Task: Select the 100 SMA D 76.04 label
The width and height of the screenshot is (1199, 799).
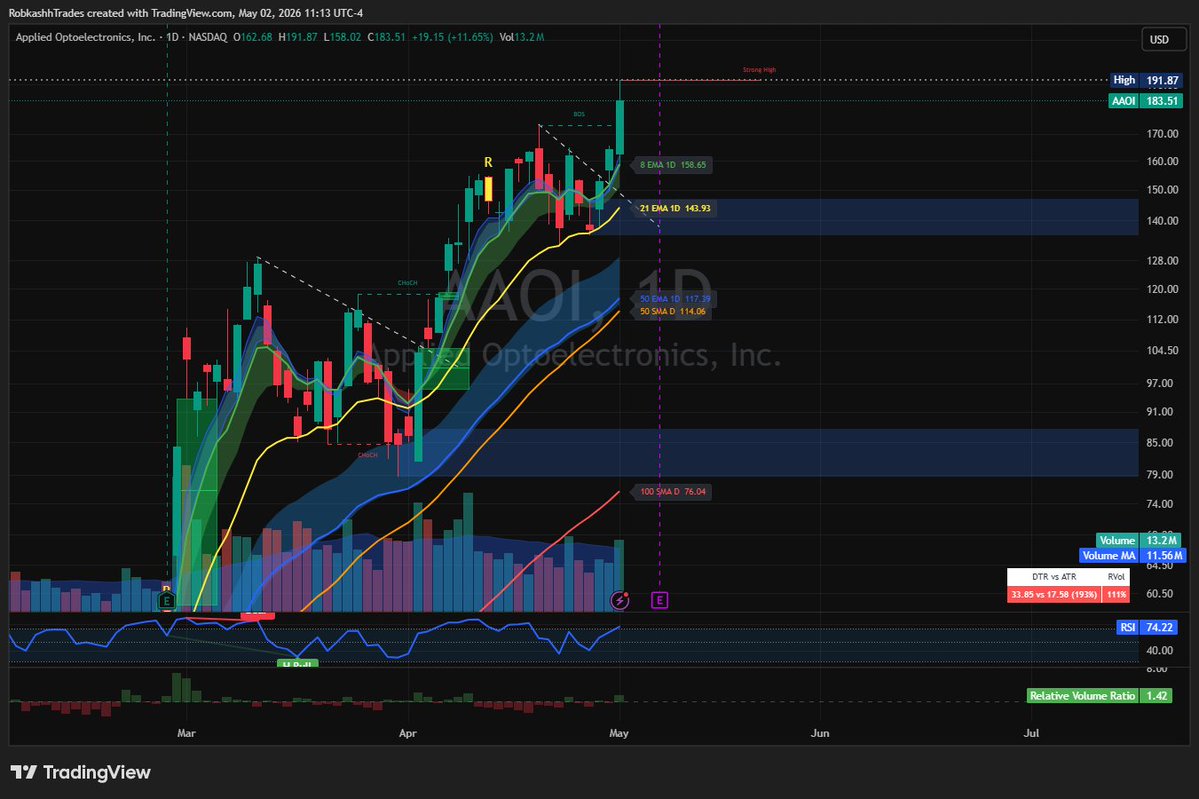Action: 673,492
